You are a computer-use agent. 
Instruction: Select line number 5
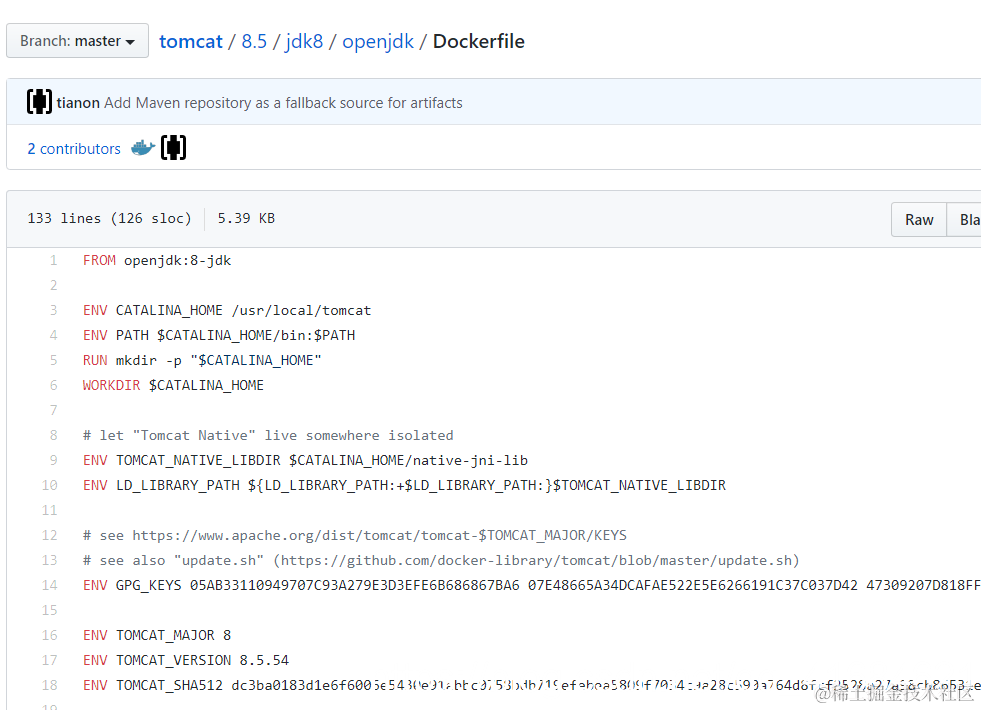pos(53,360)
